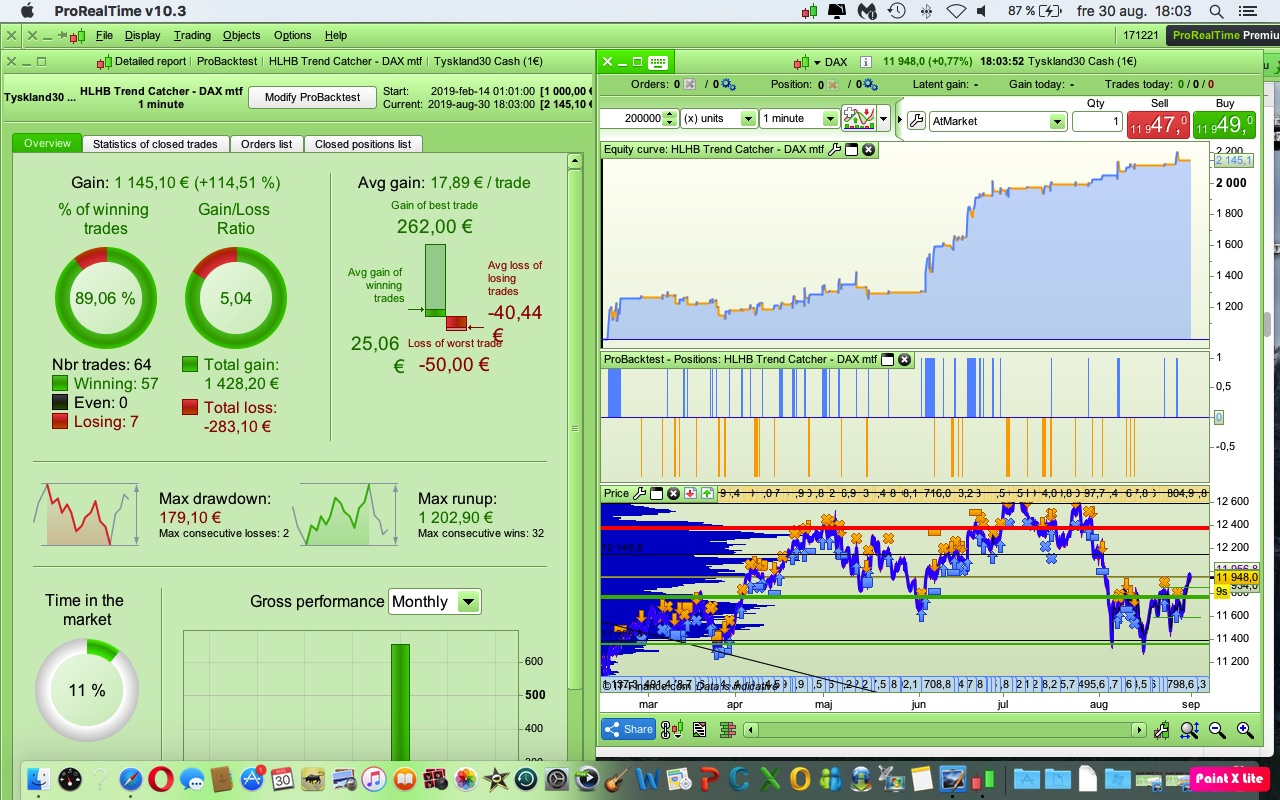Expand the DAX instrument dropdown arrow
Image resolution: width=1280 pixels, height=800 pixels.
click(x=817, y=63)
